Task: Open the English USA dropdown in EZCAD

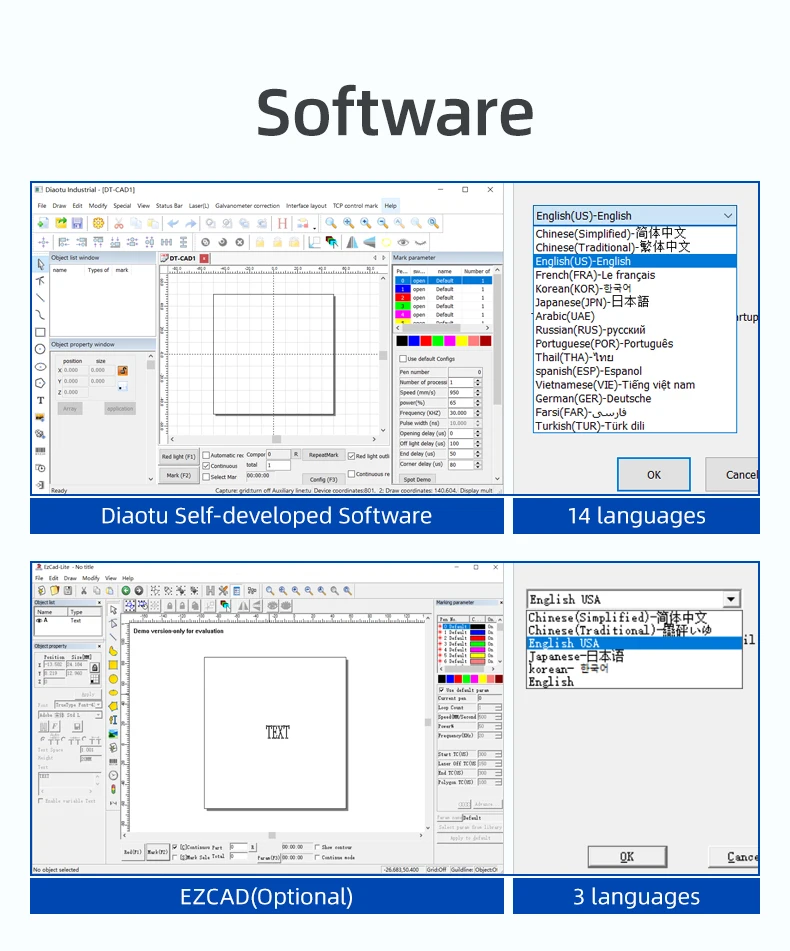Action: [x=634, y=599]
